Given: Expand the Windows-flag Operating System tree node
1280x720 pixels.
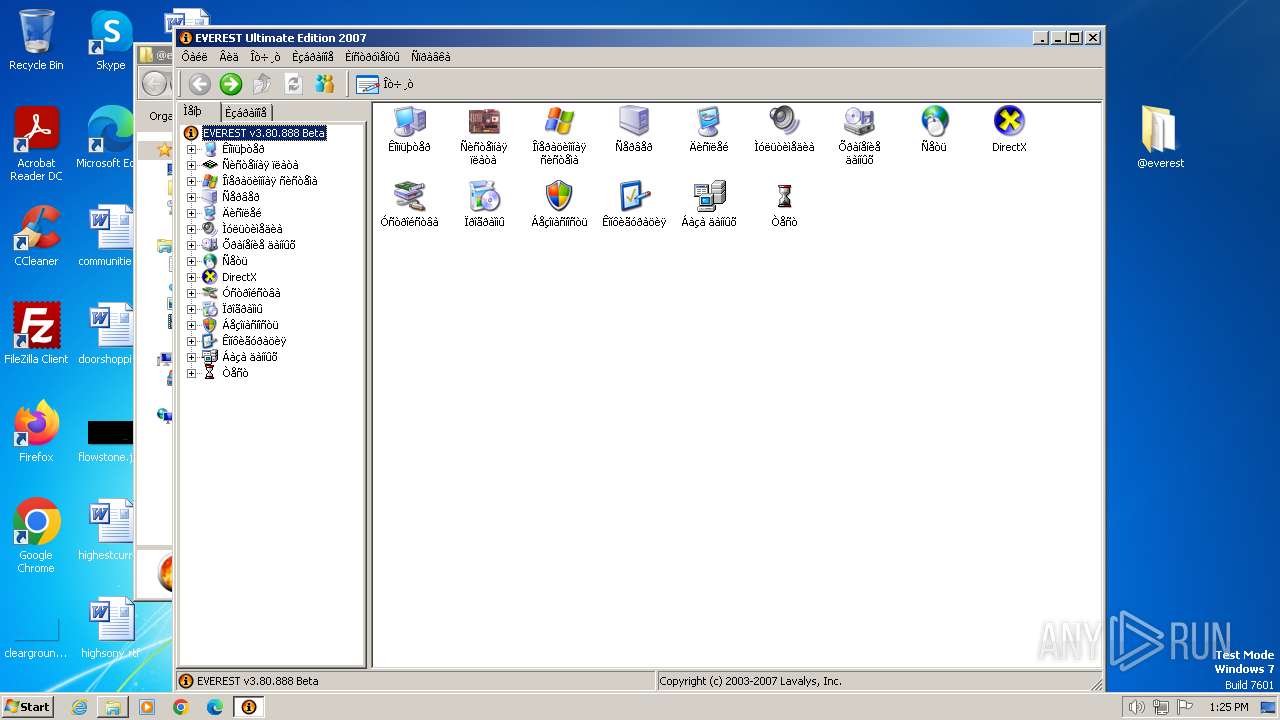Looking at the screenshot, I should tap(192, 181).
